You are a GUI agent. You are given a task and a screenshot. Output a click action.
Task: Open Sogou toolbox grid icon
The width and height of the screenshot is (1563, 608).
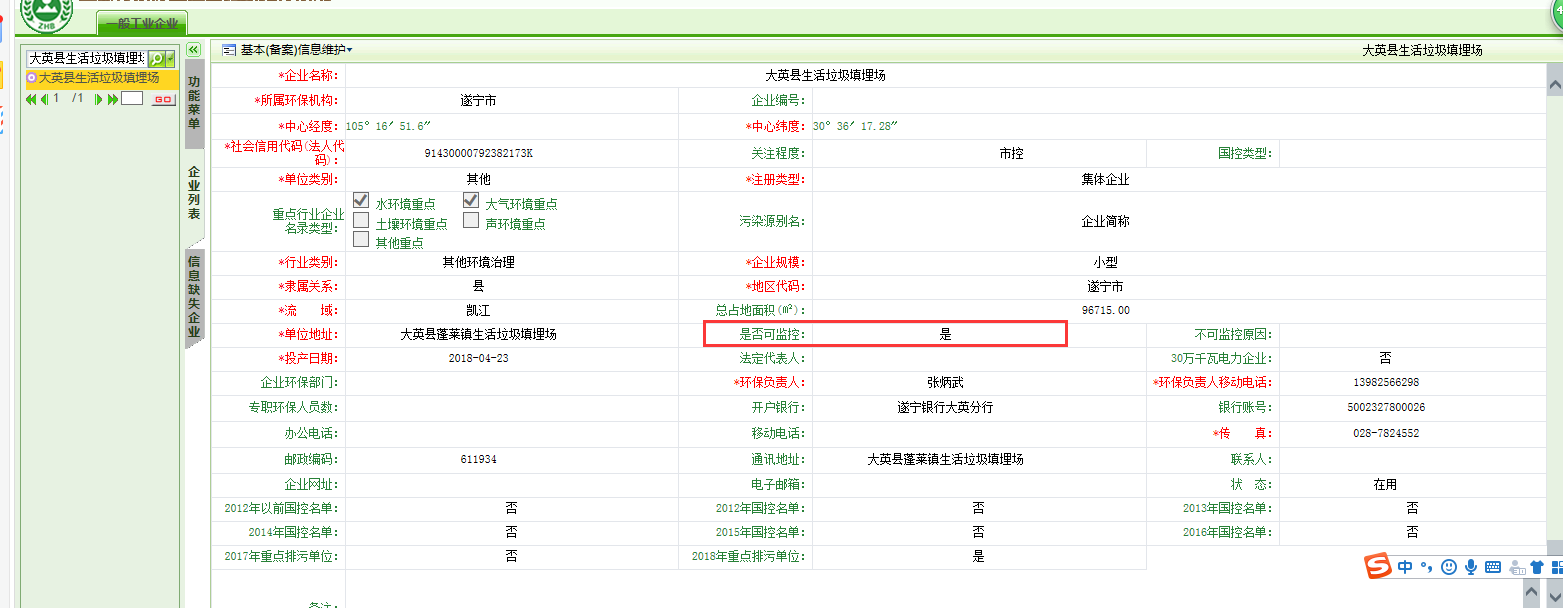click(1556, 567)
